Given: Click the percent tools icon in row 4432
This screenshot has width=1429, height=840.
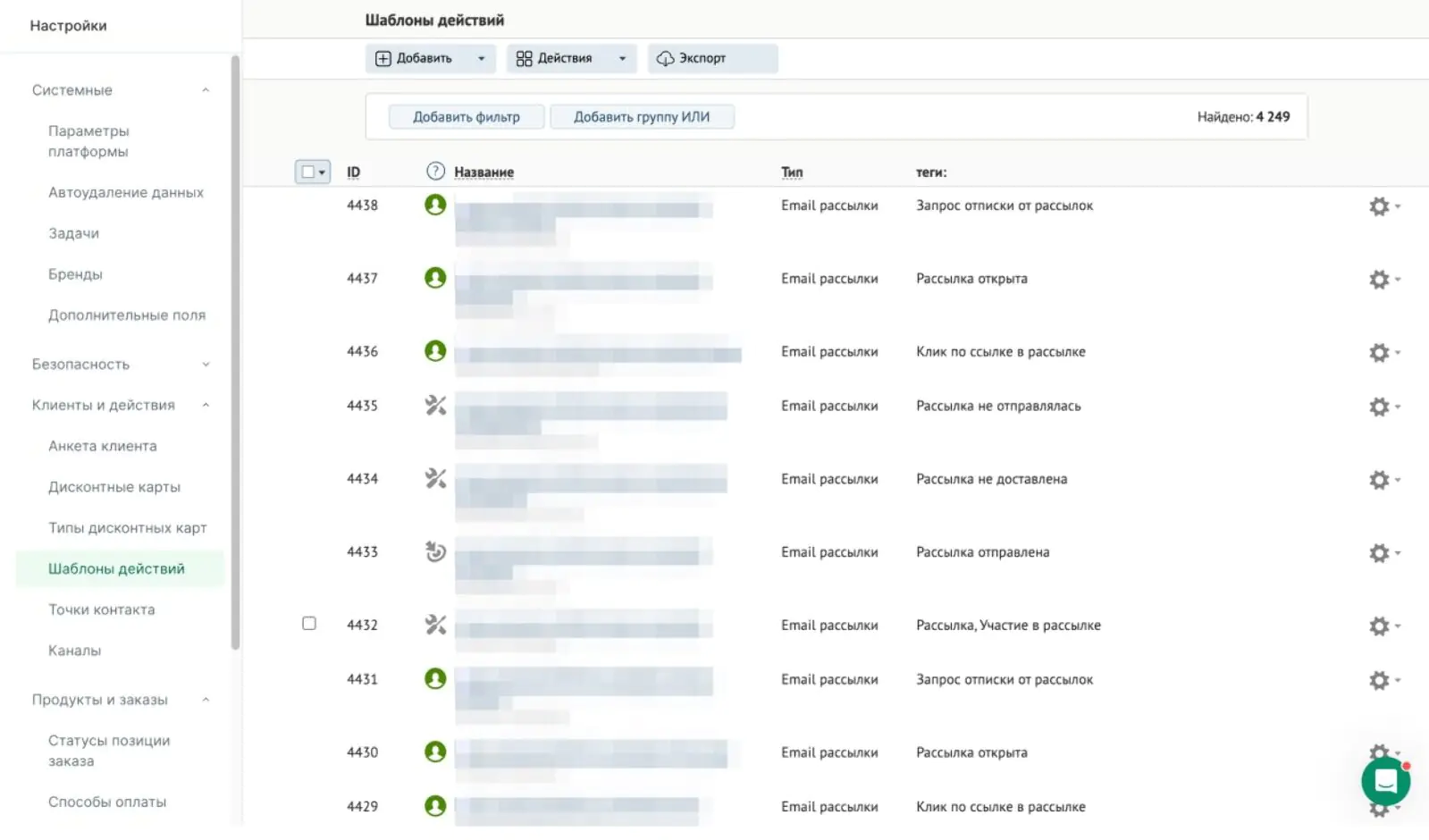Looking at the screenshot, I should tap(435, 625).
